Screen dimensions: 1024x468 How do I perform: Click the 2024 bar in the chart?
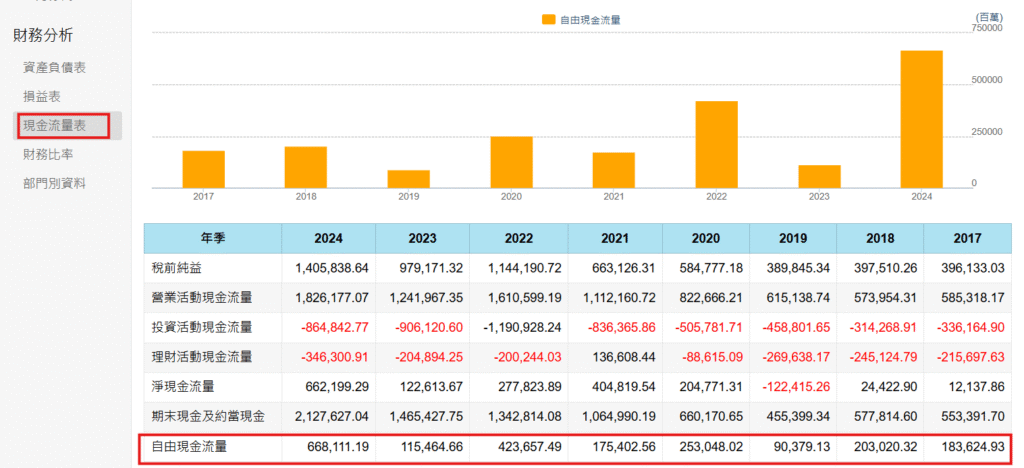coord(921,119)
